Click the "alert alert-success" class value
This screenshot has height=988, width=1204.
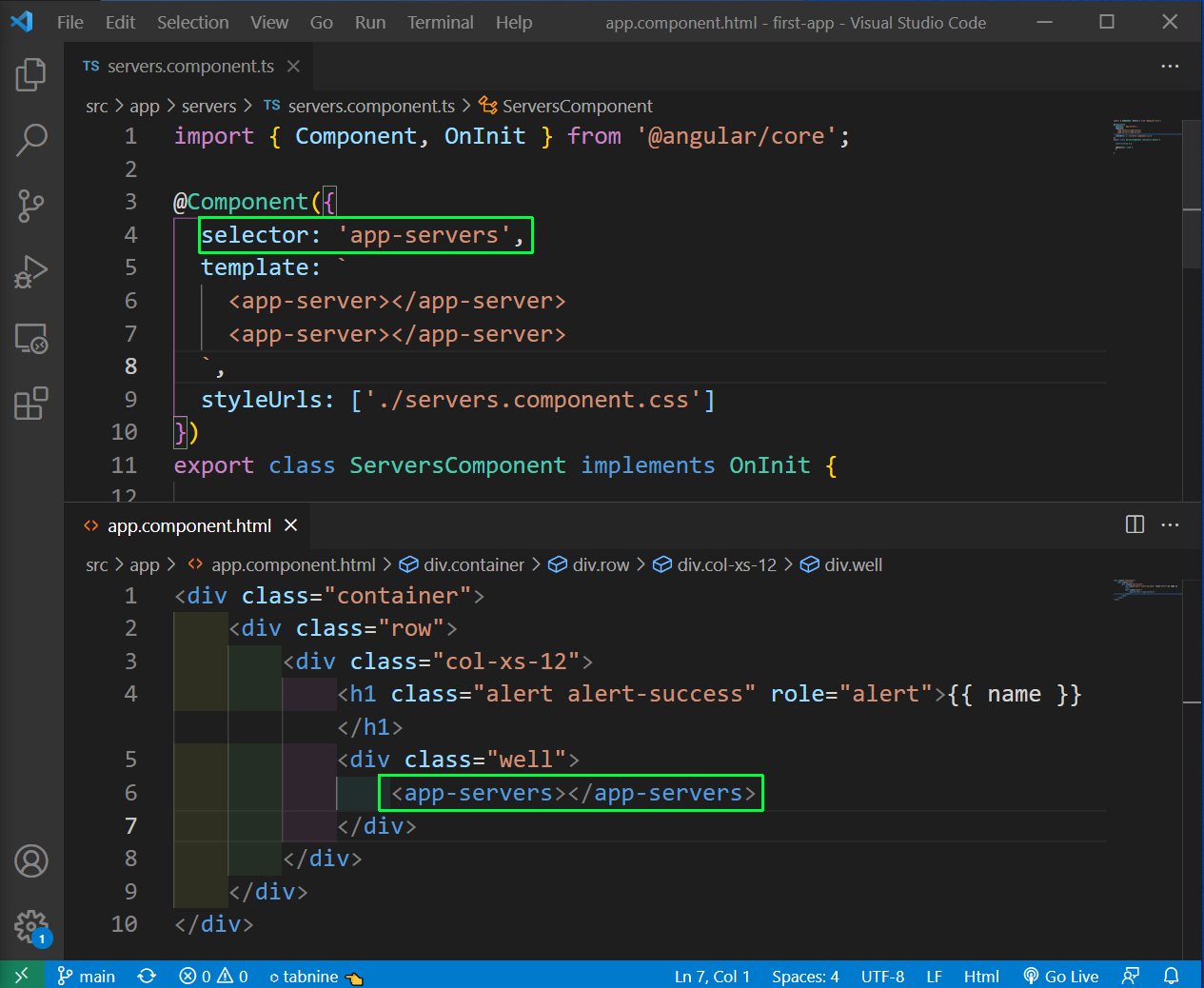click(615, 694)
